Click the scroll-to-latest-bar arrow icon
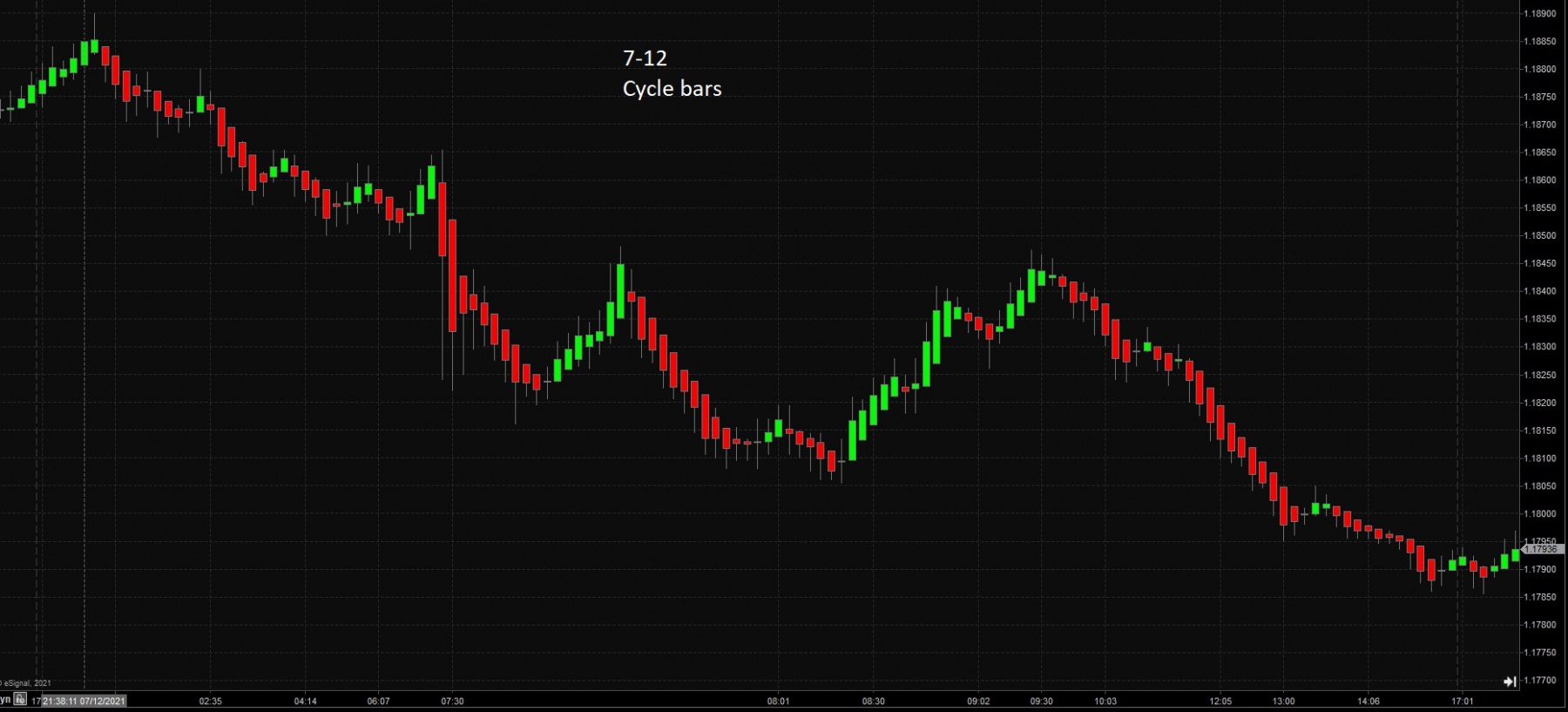 click(x=1510, y=681)
